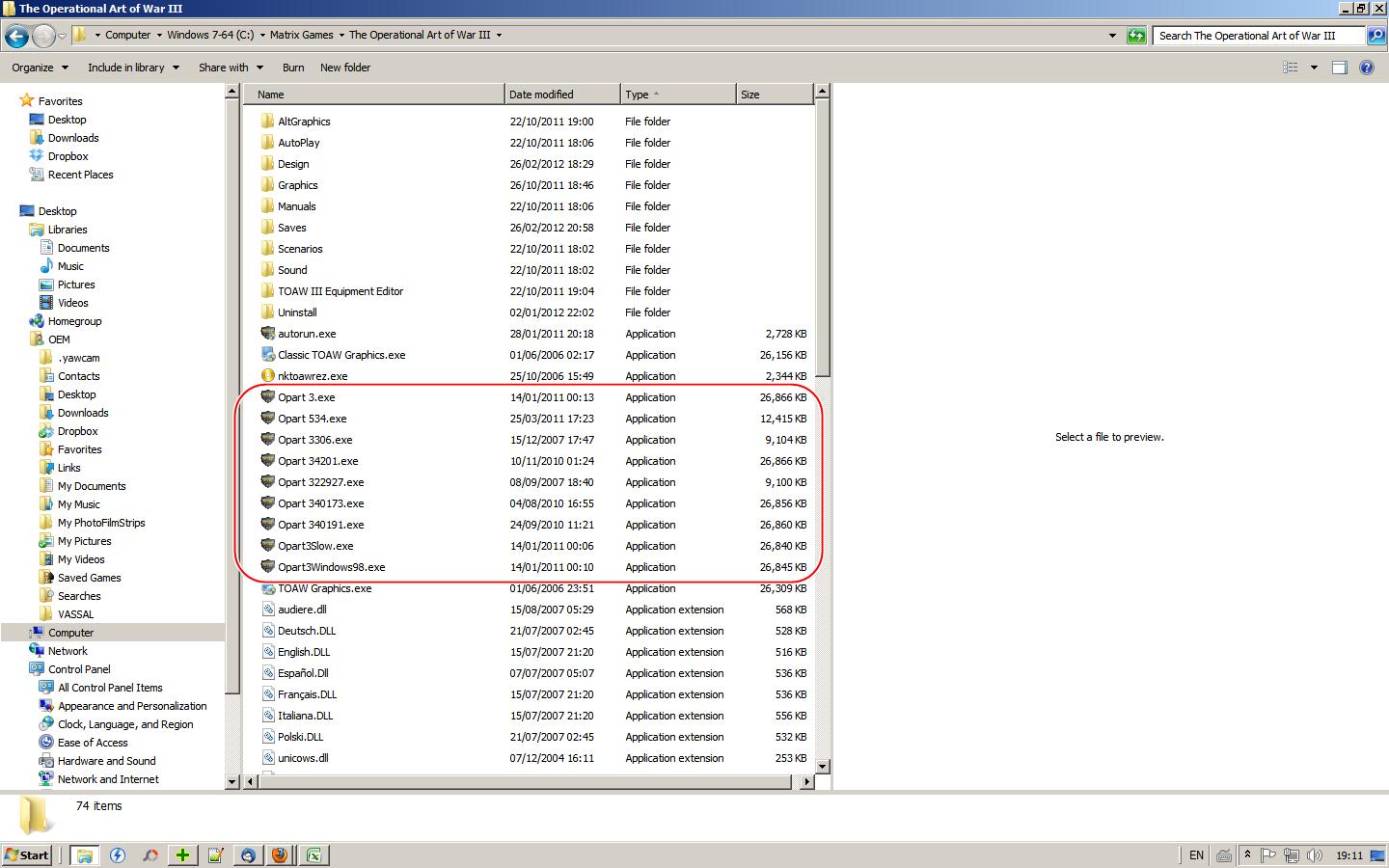The image size is (1389, 868).
Task: Click the Forward navigation arrow button
Action: [43, 37]
